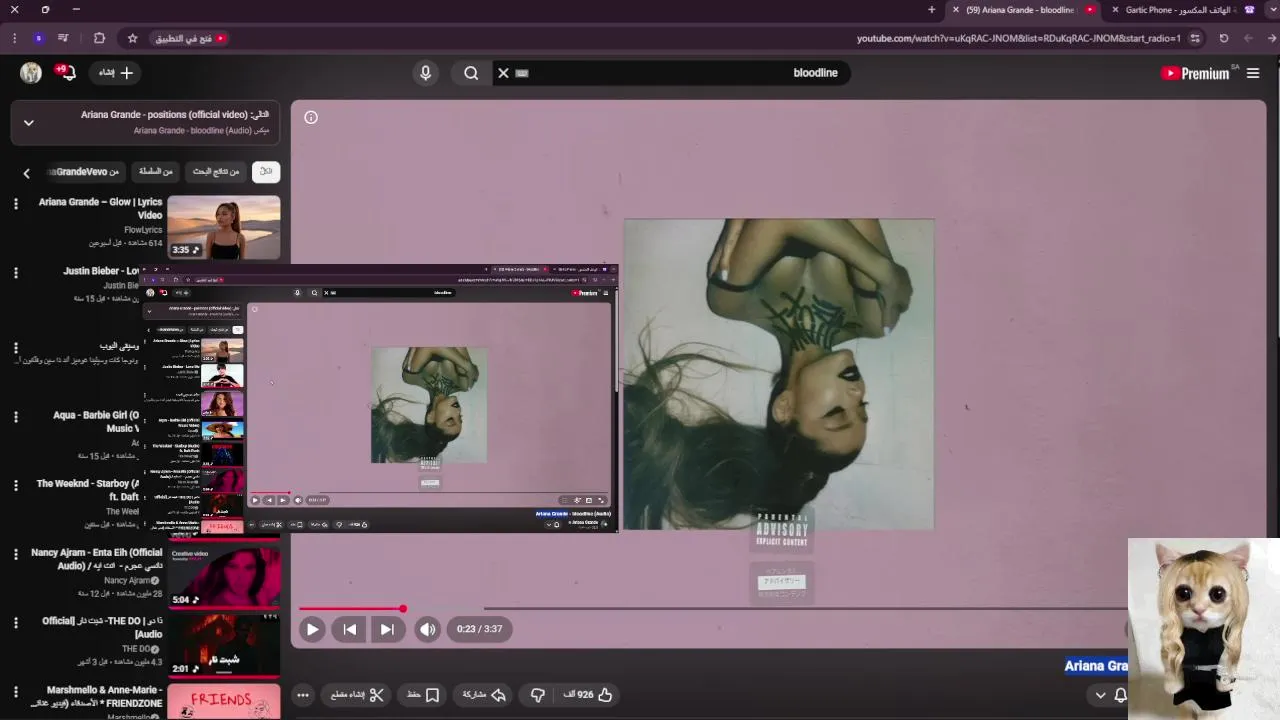Open browser profile avatar in toolbar

coord(38,38)
